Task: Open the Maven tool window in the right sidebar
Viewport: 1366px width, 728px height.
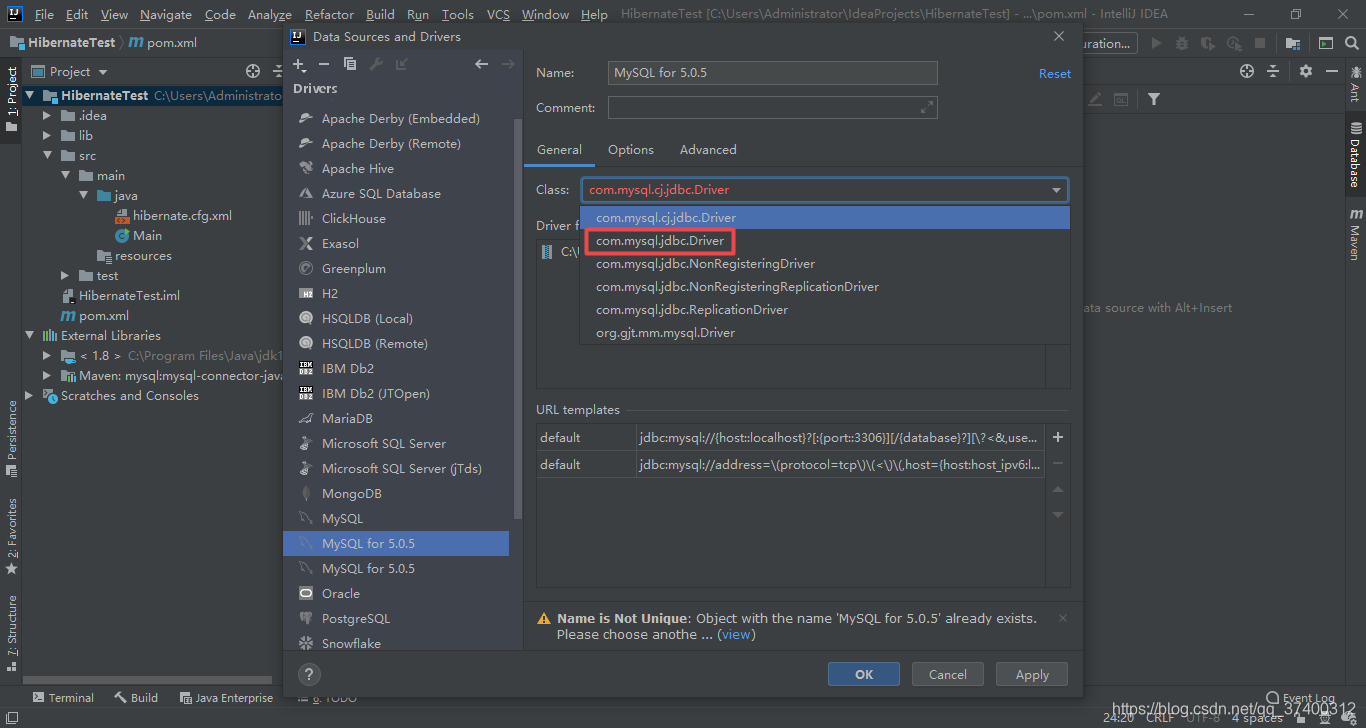Action: click(1355, 234)
